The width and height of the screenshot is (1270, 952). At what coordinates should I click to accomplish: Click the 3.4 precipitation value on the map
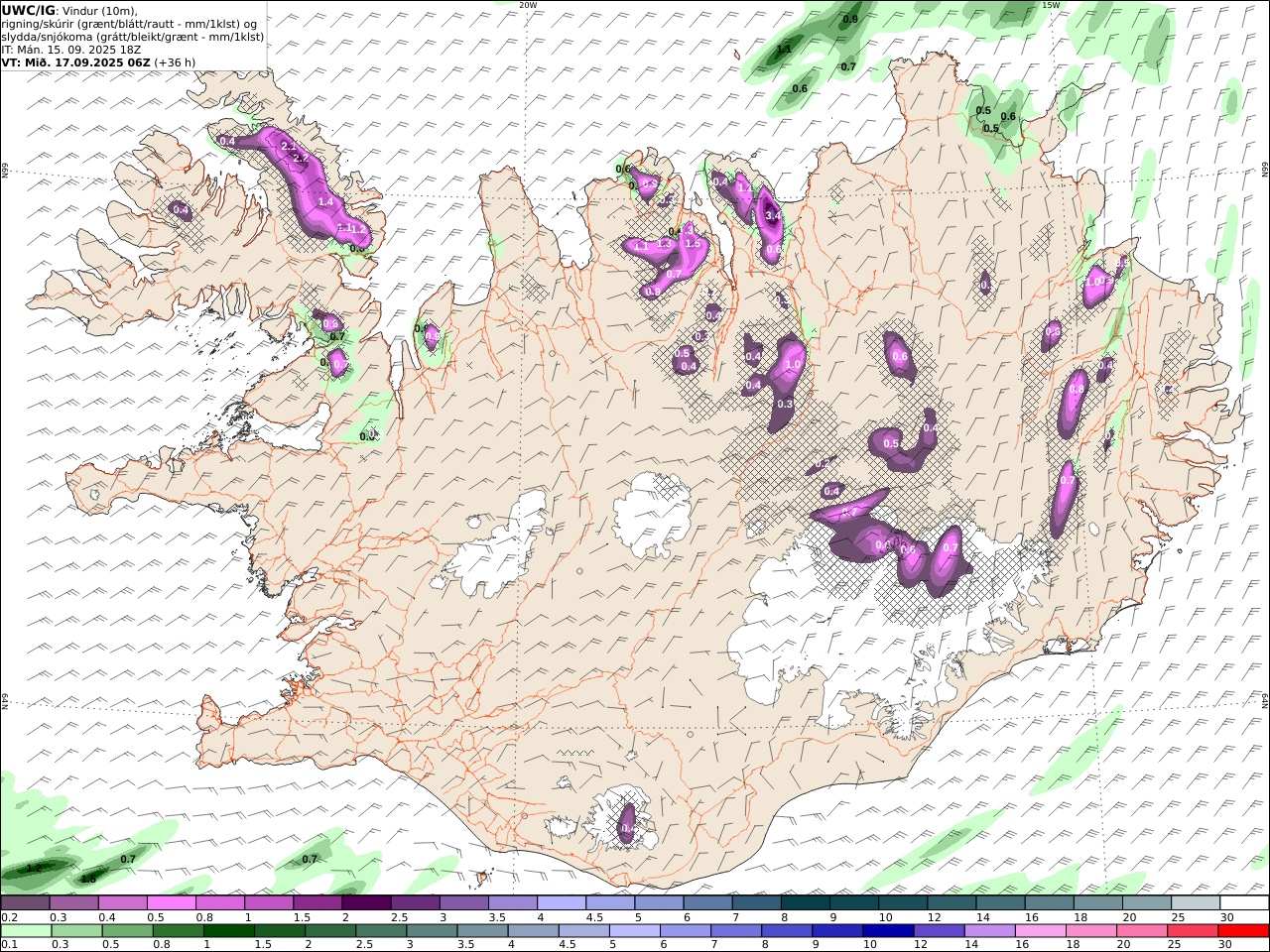pyautogui.click(x=774, y=215)
